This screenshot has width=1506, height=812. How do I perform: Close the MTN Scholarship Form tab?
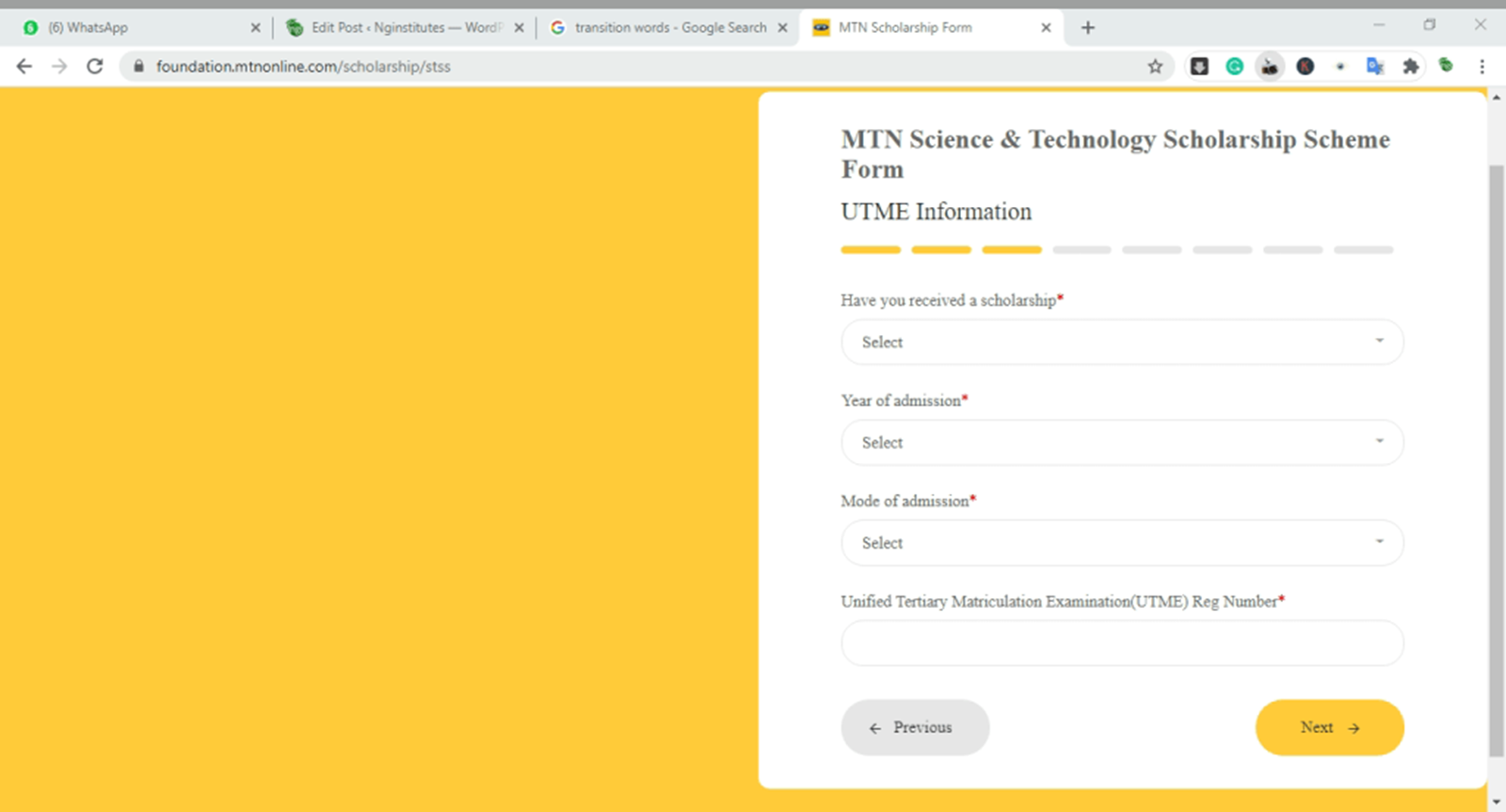[x=1046, y=27]
